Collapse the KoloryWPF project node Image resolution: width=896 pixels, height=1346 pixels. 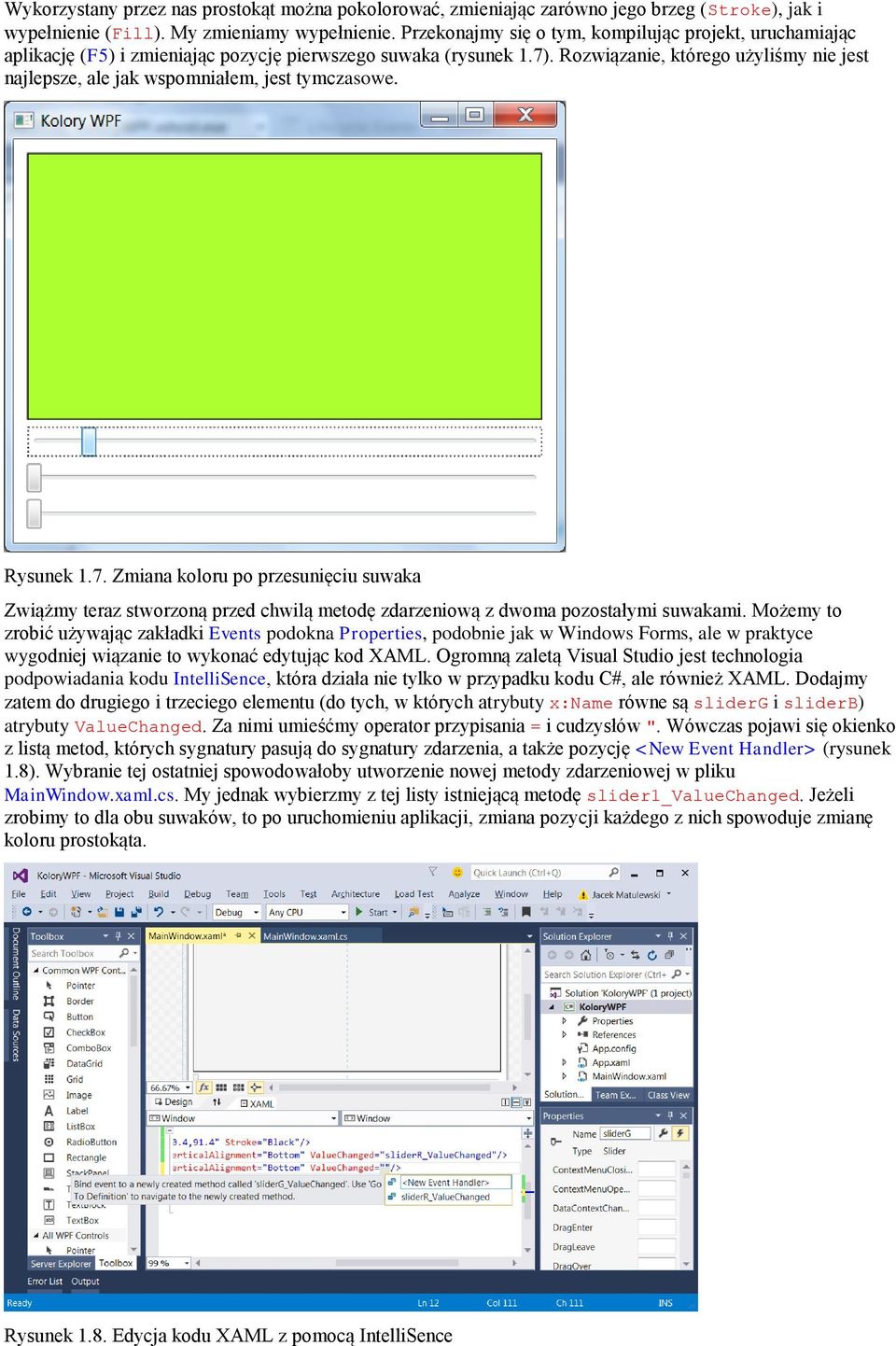click(x=552, y=1007)
